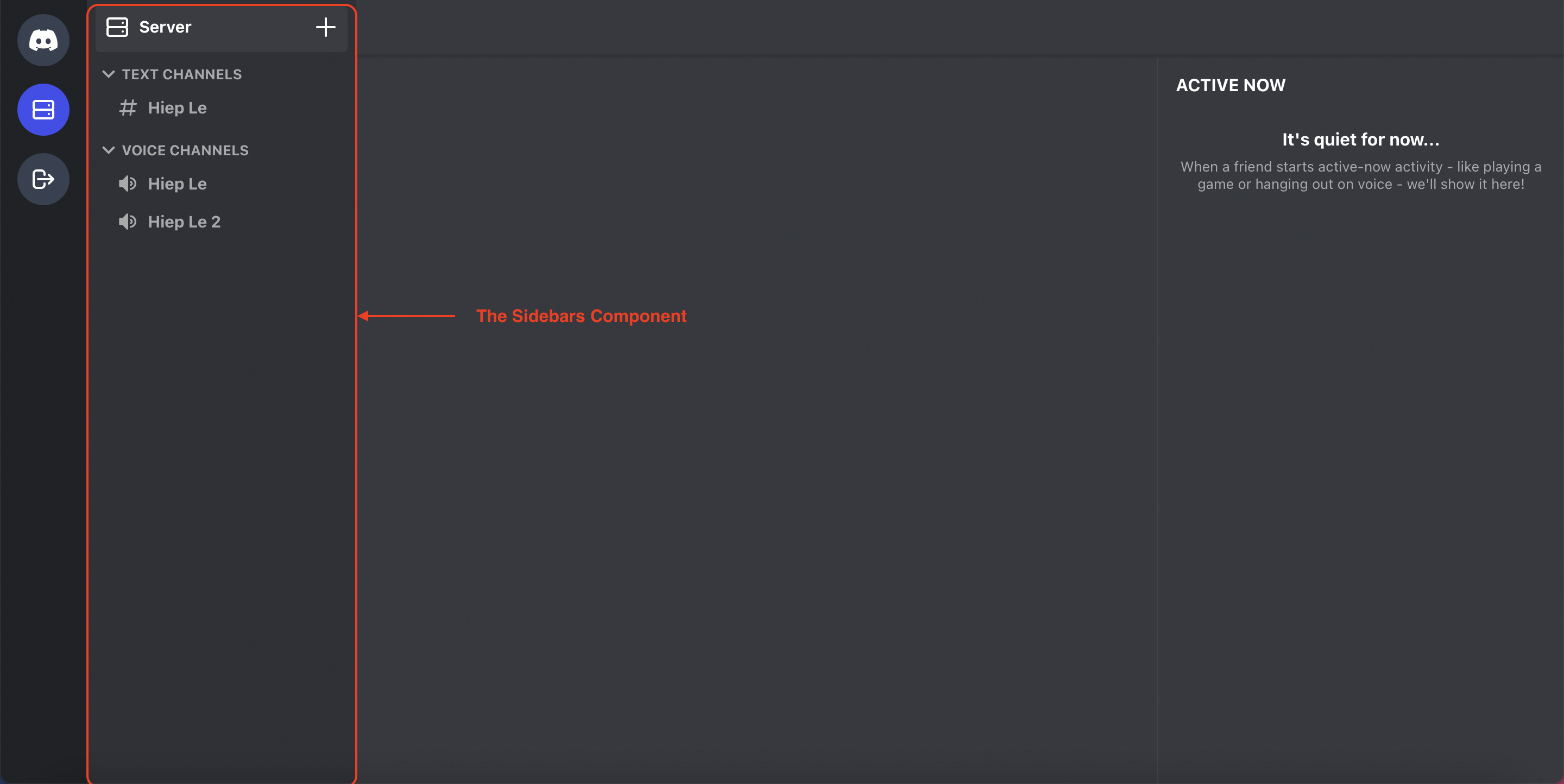Select the Hiep Le voice channel
This screenshot has height=784, width=1564.
[177, 183]
